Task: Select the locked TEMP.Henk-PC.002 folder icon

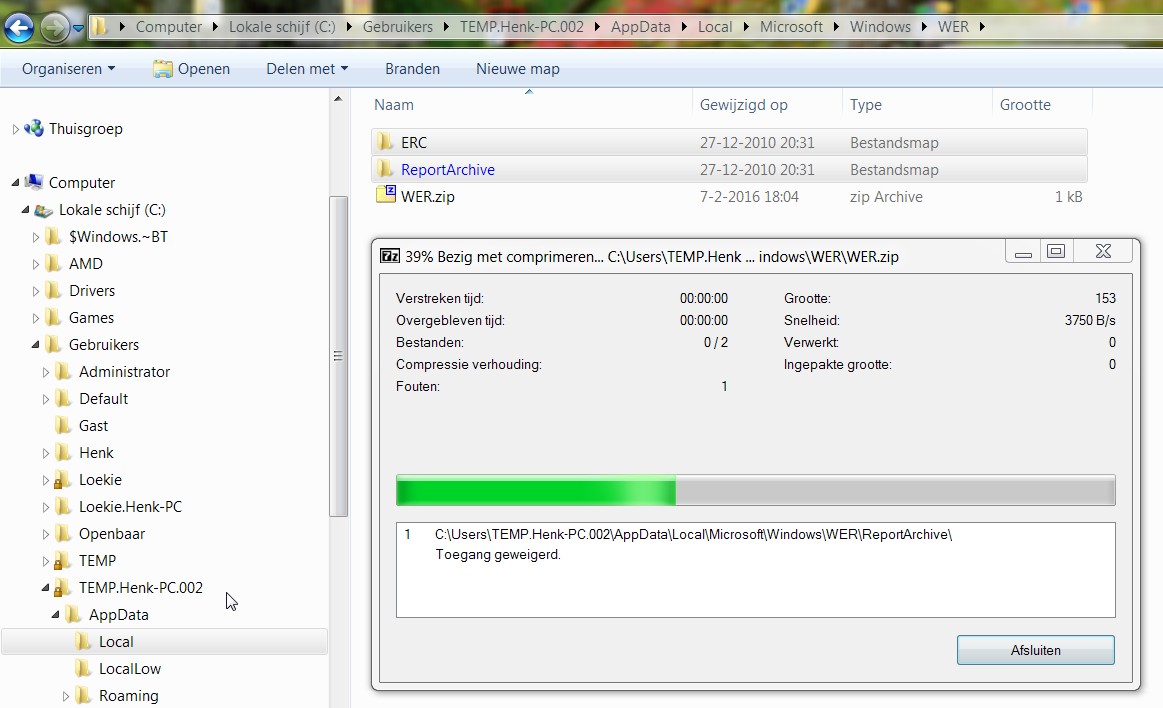Action: click(63, 588)
